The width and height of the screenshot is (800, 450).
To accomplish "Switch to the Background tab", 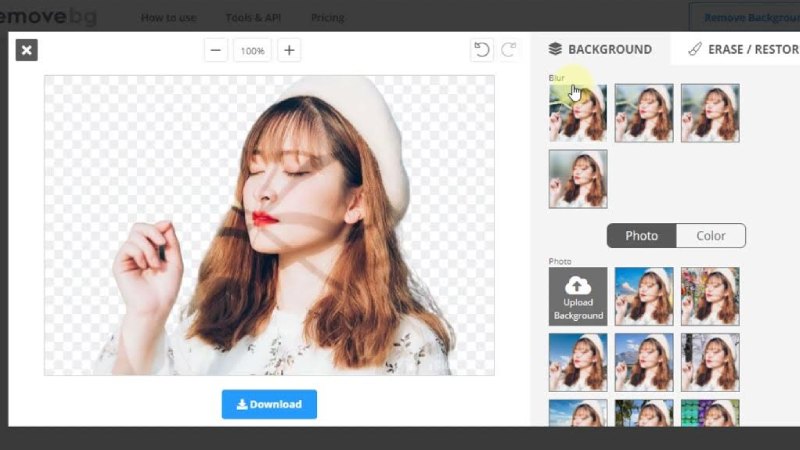I will (600, 49).
